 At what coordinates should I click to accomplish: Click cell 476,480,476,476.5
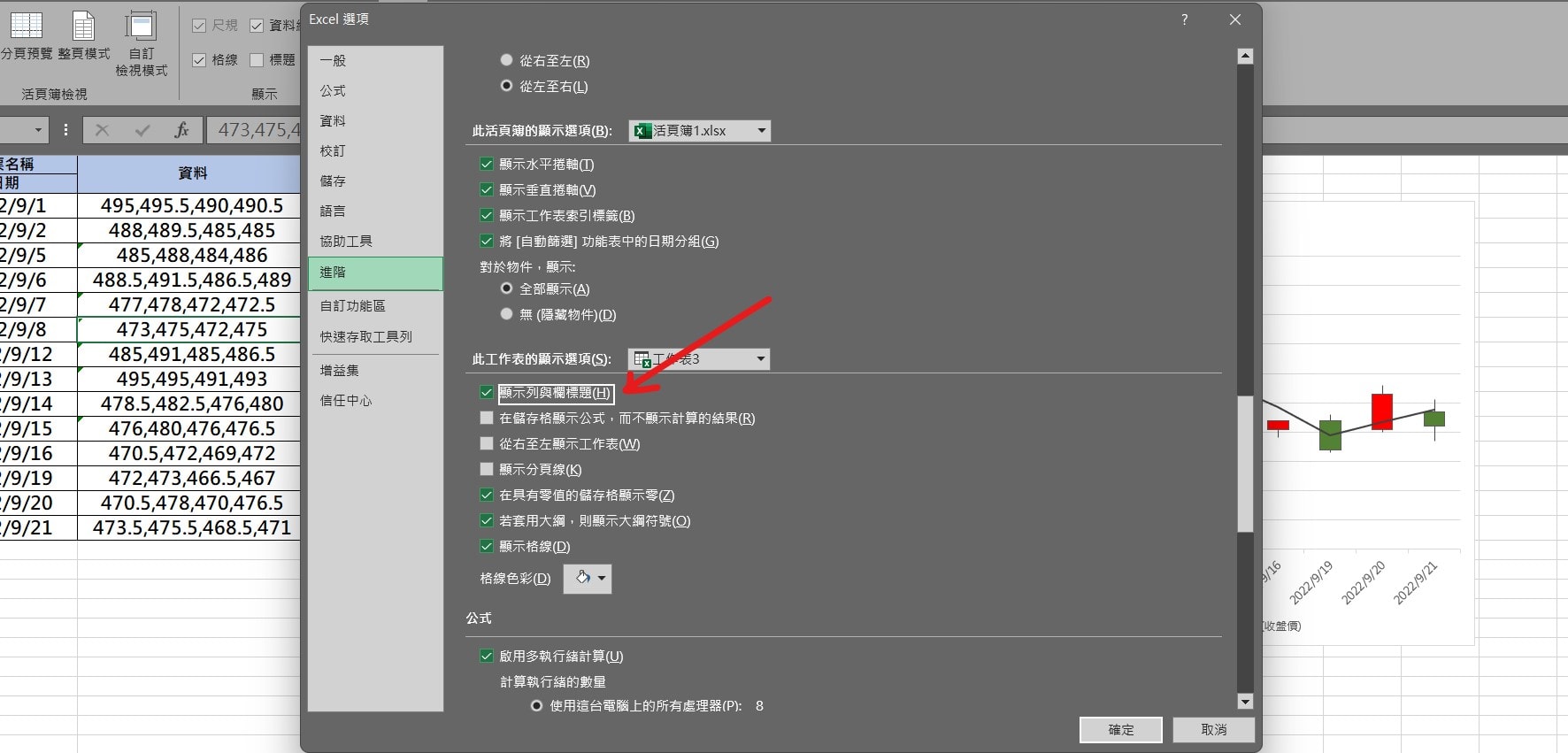click(x=191, y=428)
